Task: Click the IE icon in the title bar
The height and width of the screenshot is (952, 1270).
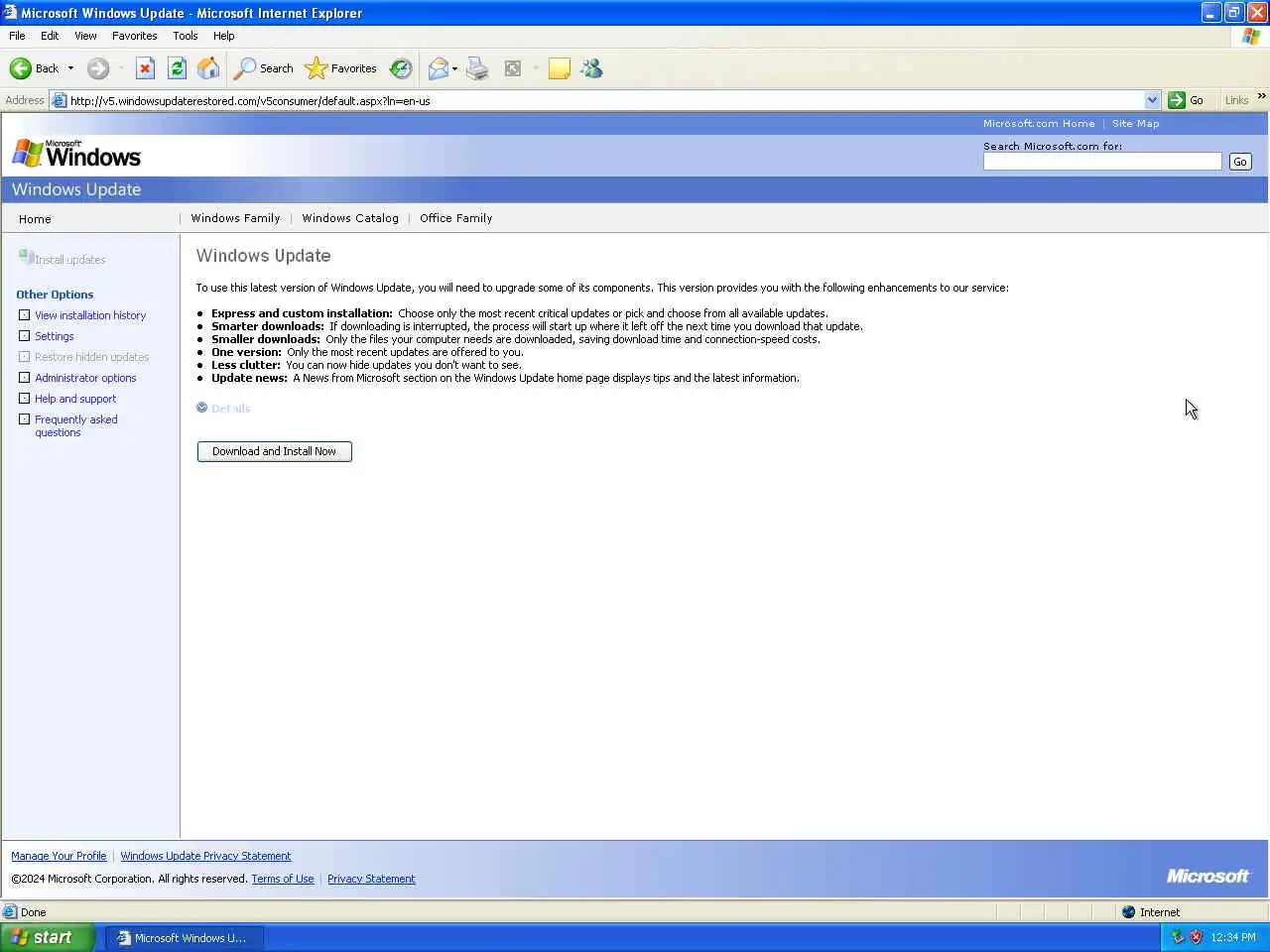Action: click(10, 13)
